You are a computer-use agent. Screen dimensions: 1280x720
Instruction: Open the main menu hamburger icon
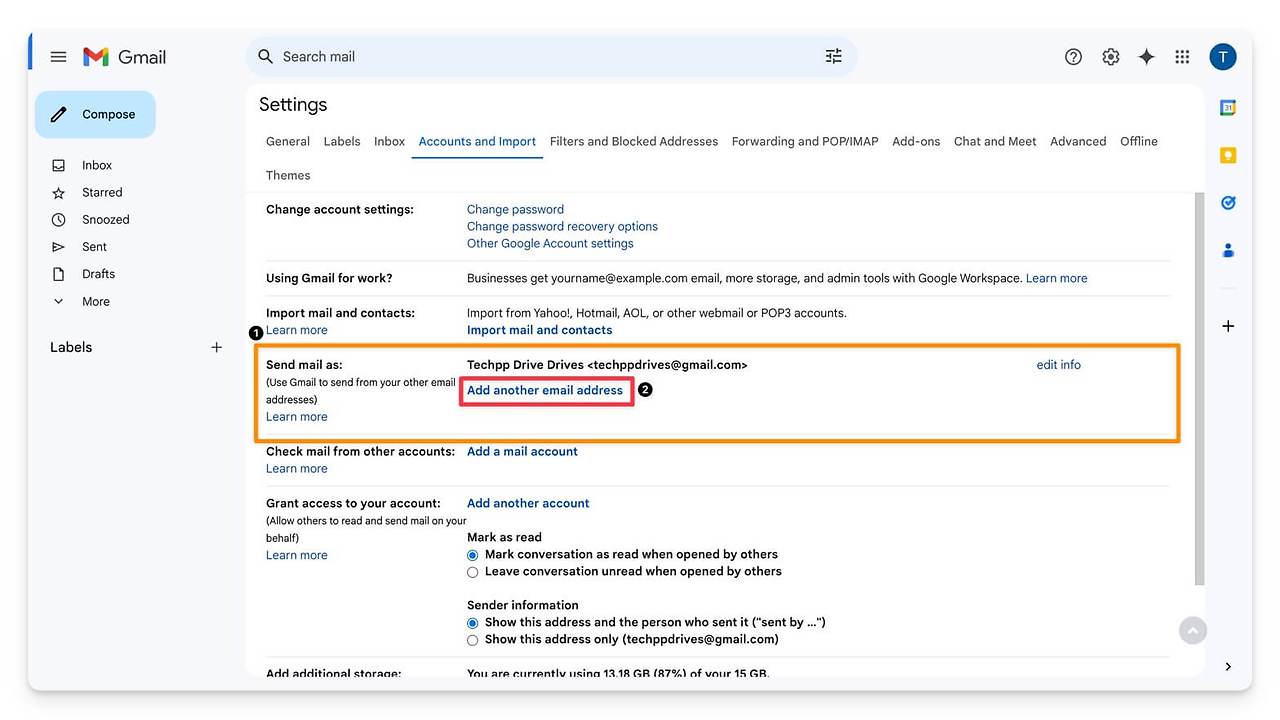pos(59,57)
